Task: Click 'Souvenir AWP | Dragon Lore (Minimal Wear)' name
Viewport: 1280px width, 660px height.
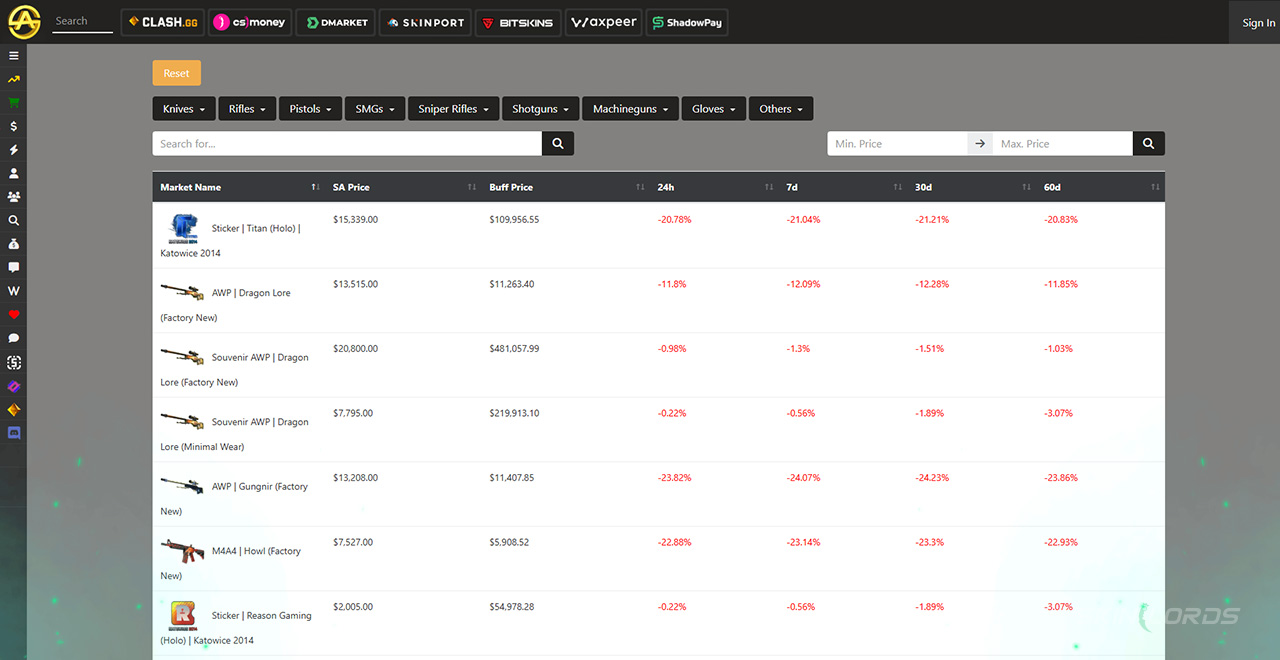Action: (x=235, y=434)
